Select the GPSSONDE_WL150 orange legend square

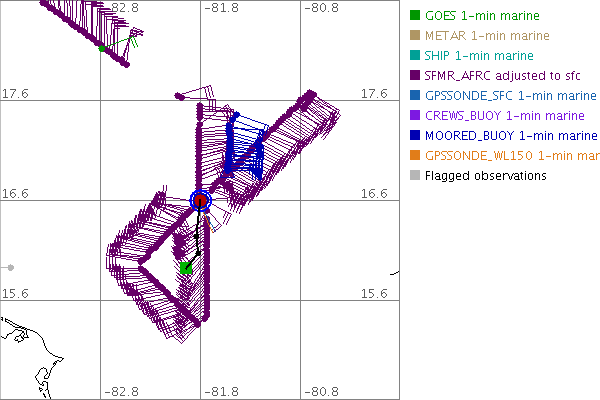(414, 156)
